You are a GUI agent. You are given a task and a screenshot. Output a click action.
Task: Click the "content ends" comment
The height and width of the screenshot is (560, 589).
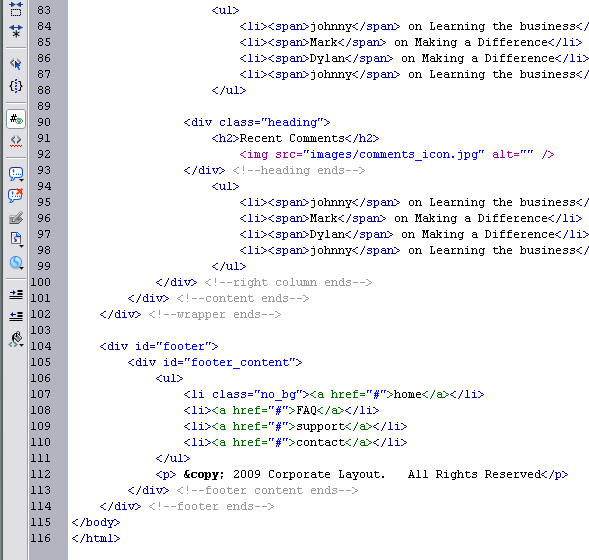point(243,299)
